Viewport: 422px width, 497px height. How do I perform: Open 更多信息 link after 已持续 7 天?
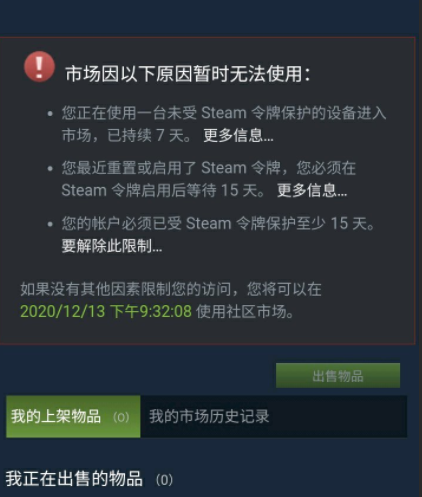point(238,136)
